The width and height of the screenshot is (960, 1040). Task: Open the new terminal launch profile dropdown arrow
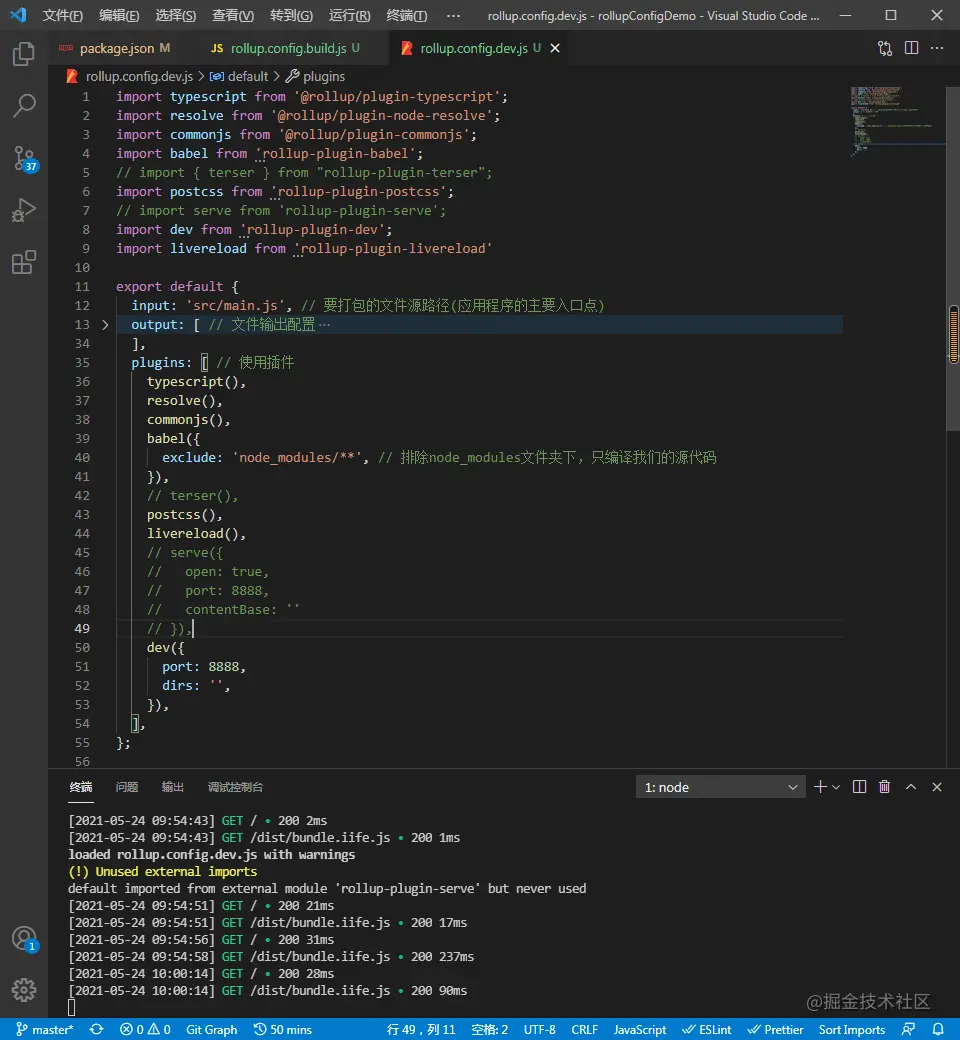[836, 787]
